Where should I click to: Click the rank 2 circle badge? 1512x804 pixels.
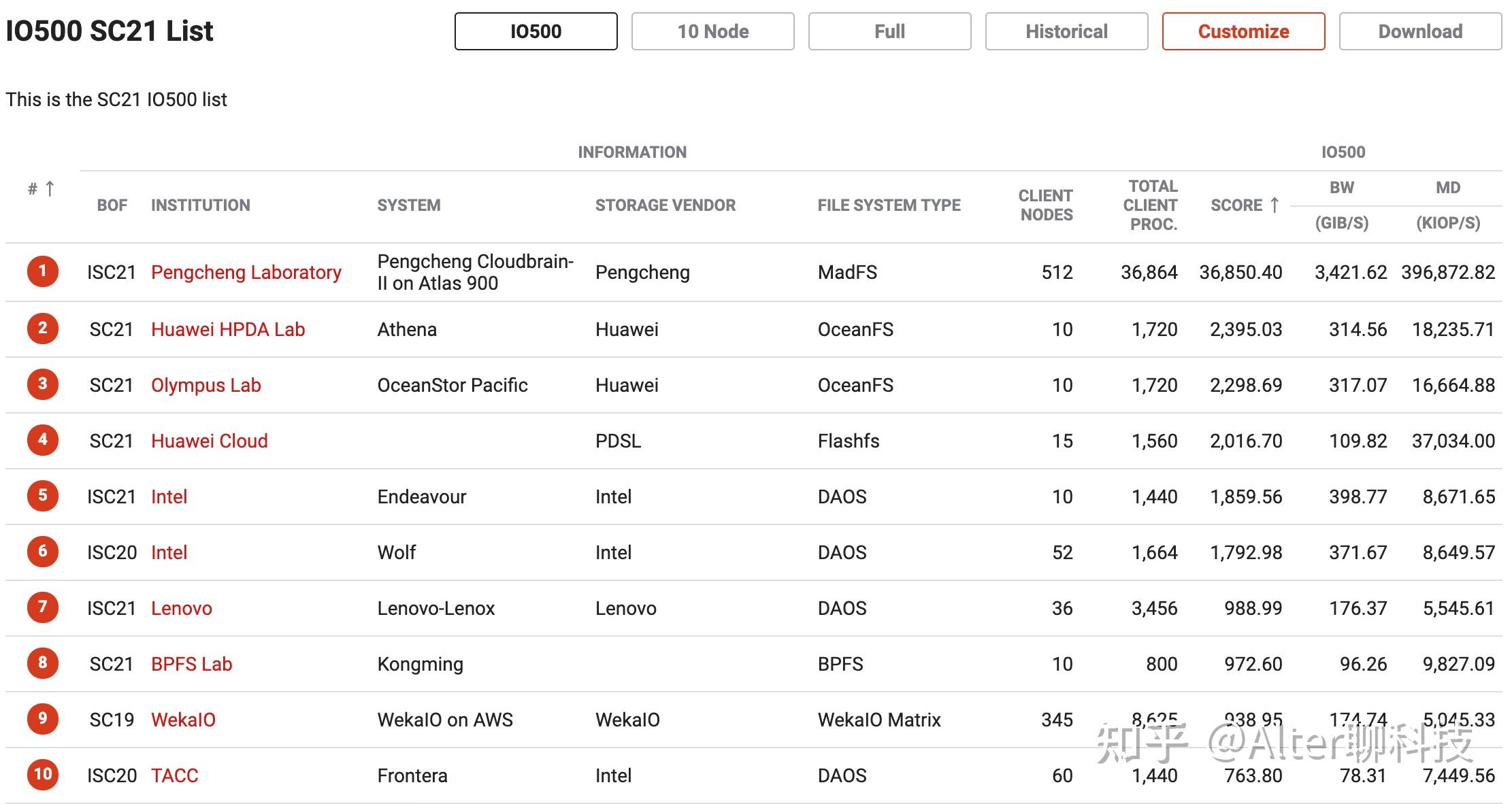(42, 329)
